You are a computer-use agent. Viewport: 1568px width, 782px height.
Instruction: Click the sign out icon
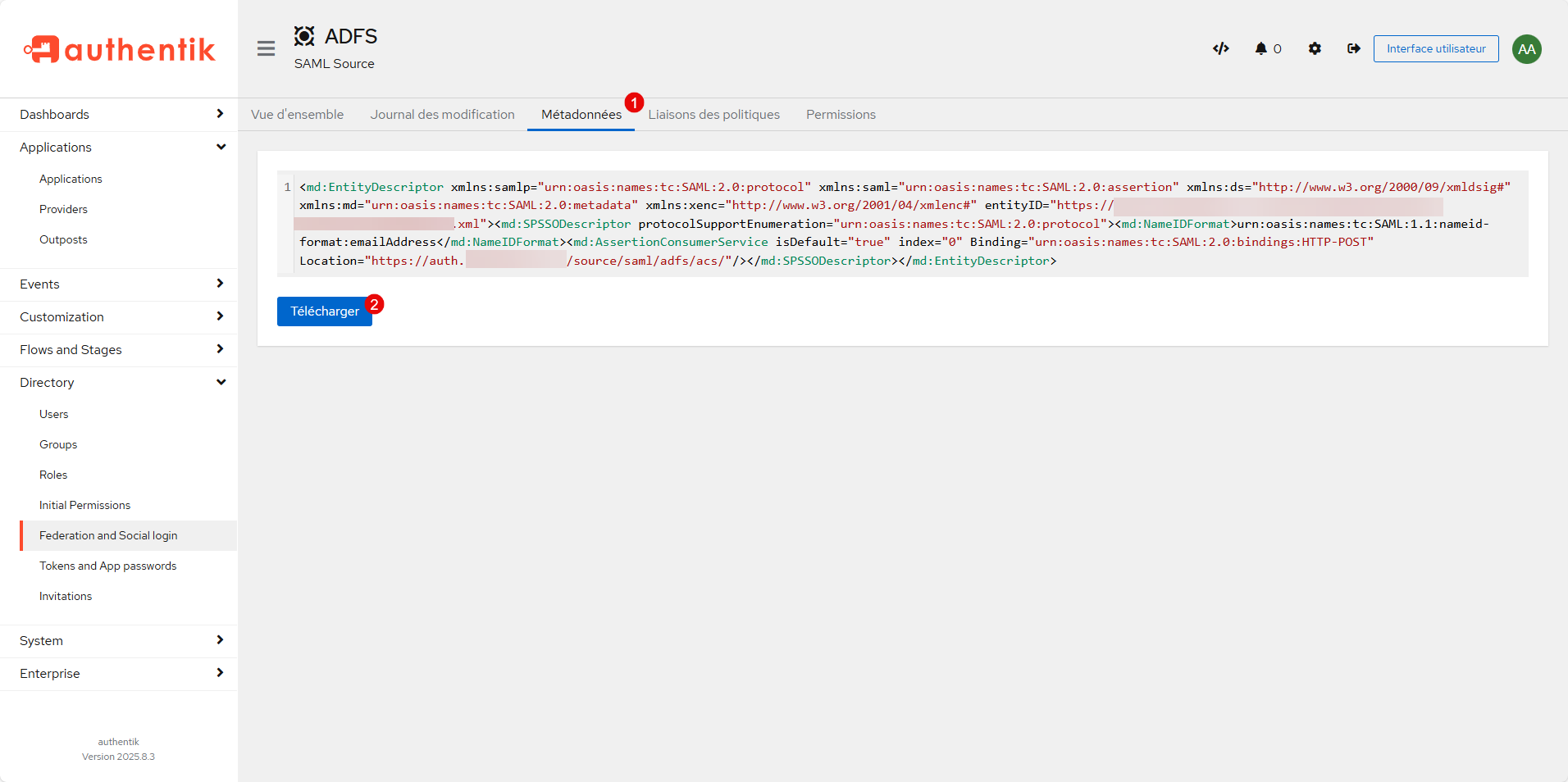pos(1353,48)
